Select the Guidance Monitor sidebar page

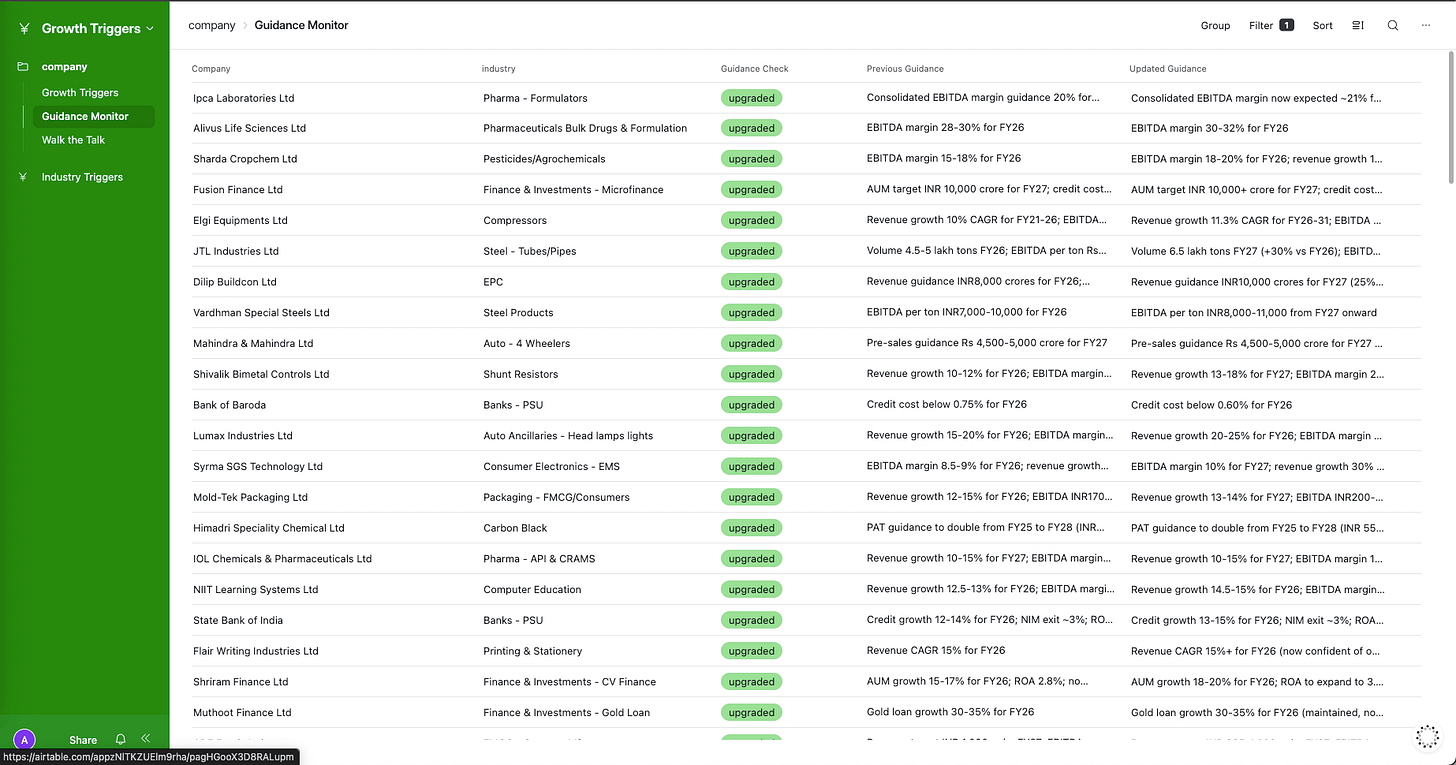(93, 116)
